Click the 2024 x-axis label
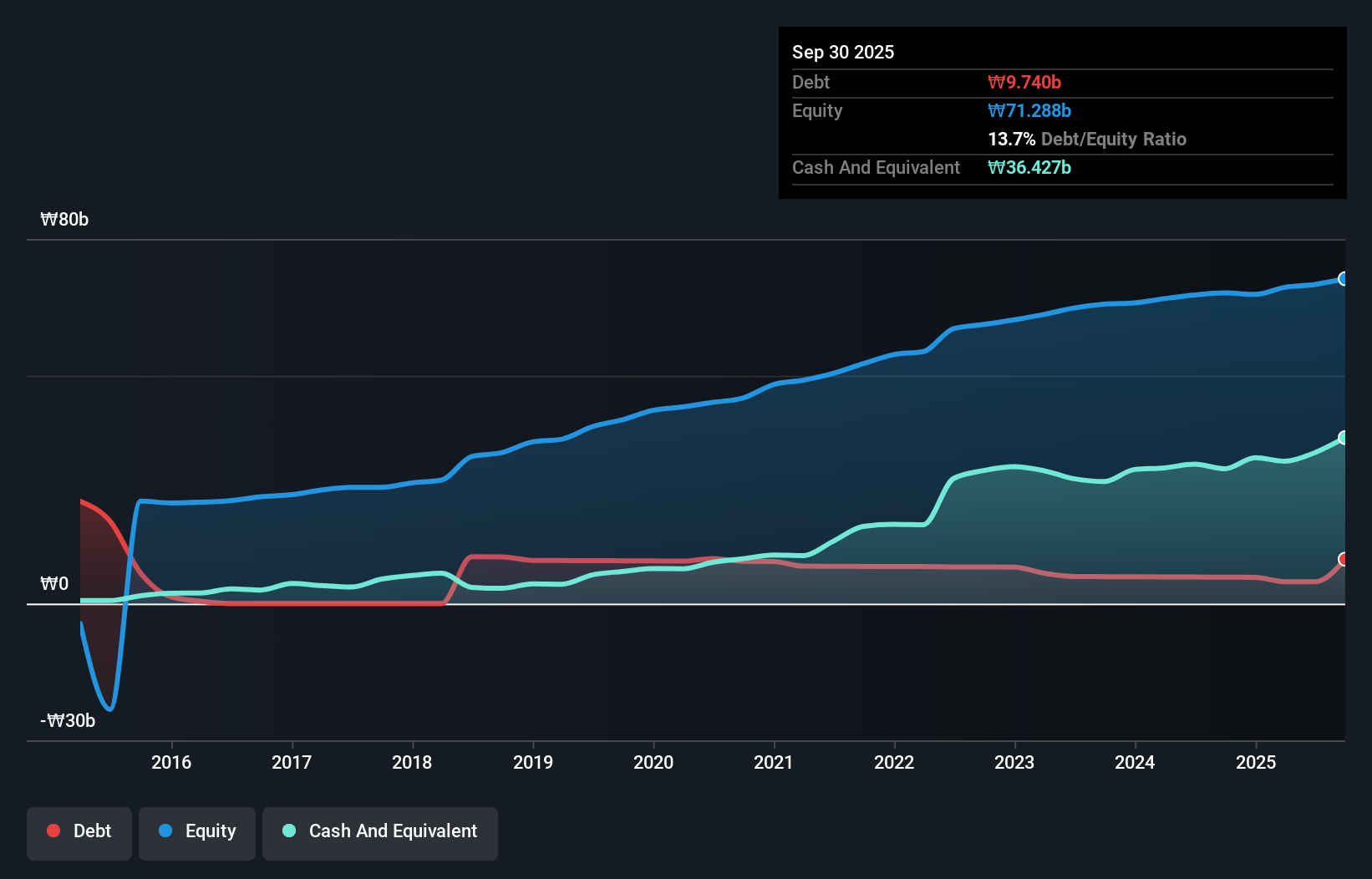The width and height of the screenshot is (1372, 879). tap(1135, 762)
